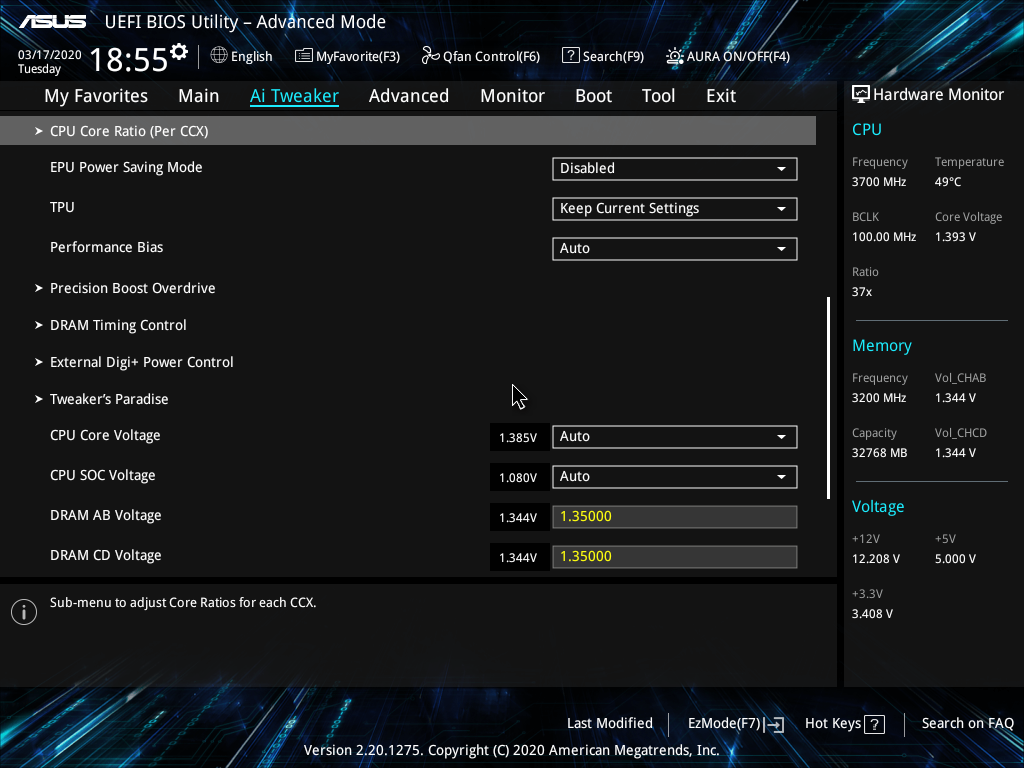
Task: Click the EzMode switch arrow icon
Action: click(x=775, y=724)
